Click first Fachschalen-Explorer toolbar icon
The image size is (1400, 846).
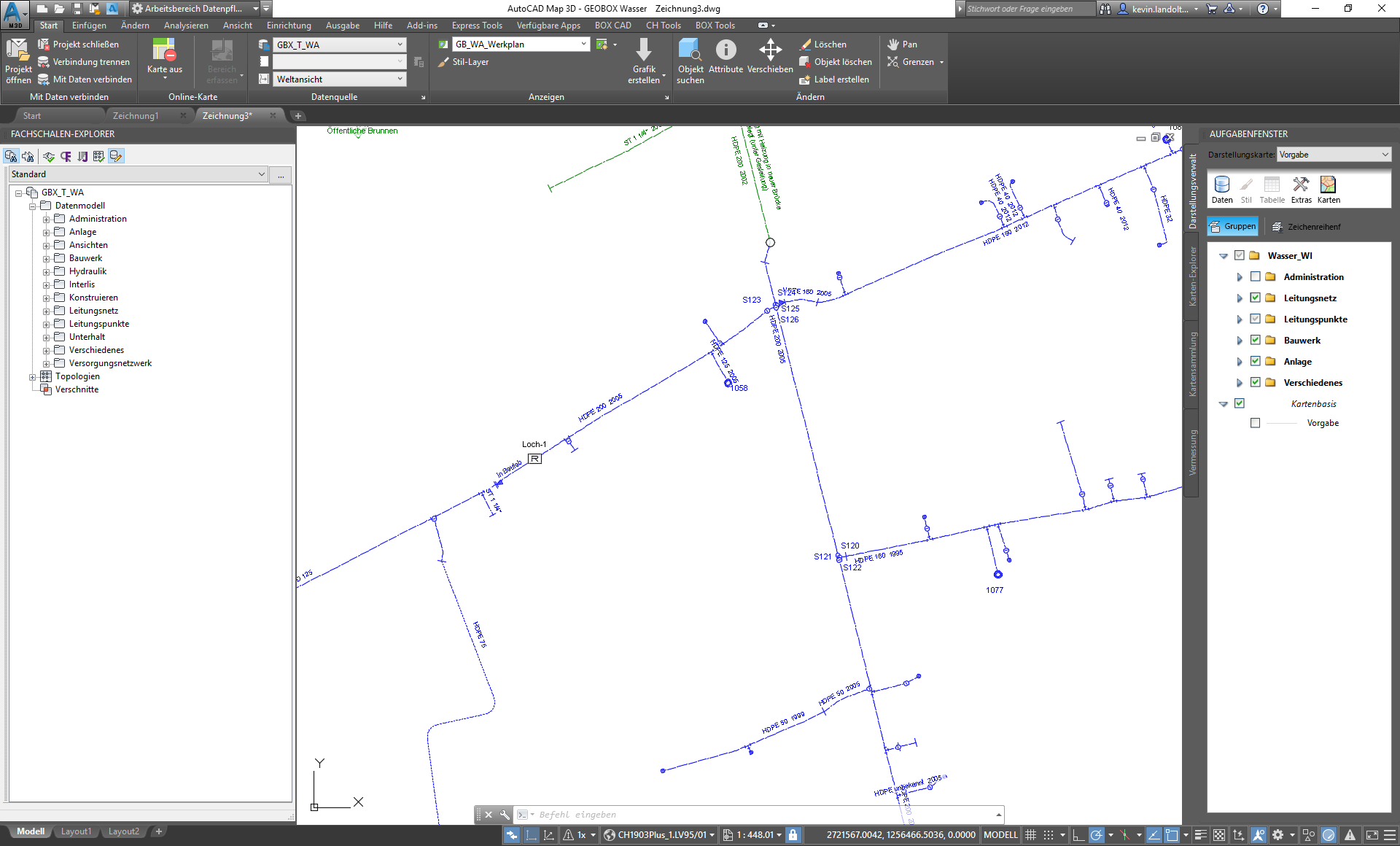[11, 156]
